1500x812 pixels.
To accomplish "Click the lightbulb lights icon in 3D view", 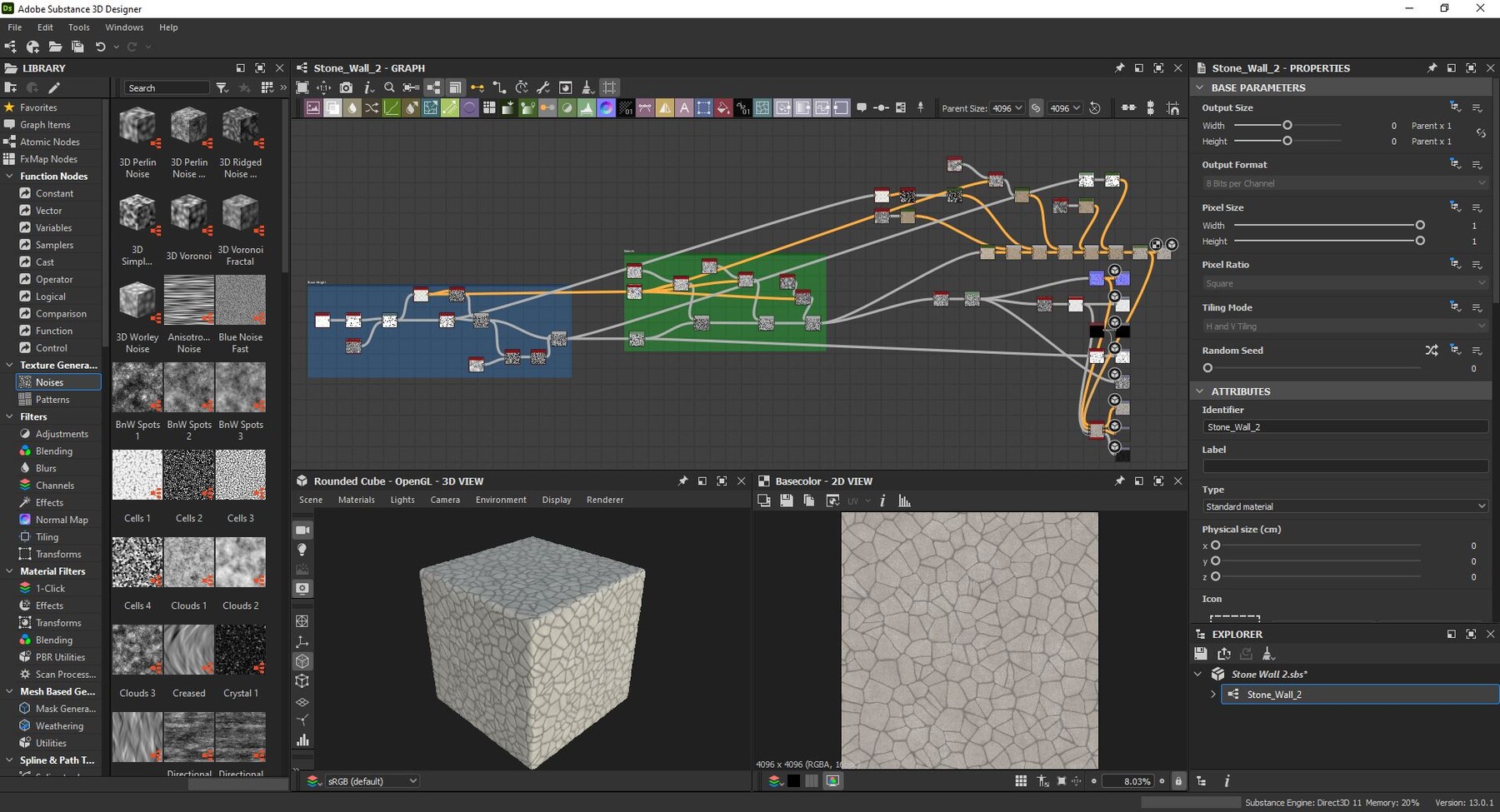I will pos(302,550).
